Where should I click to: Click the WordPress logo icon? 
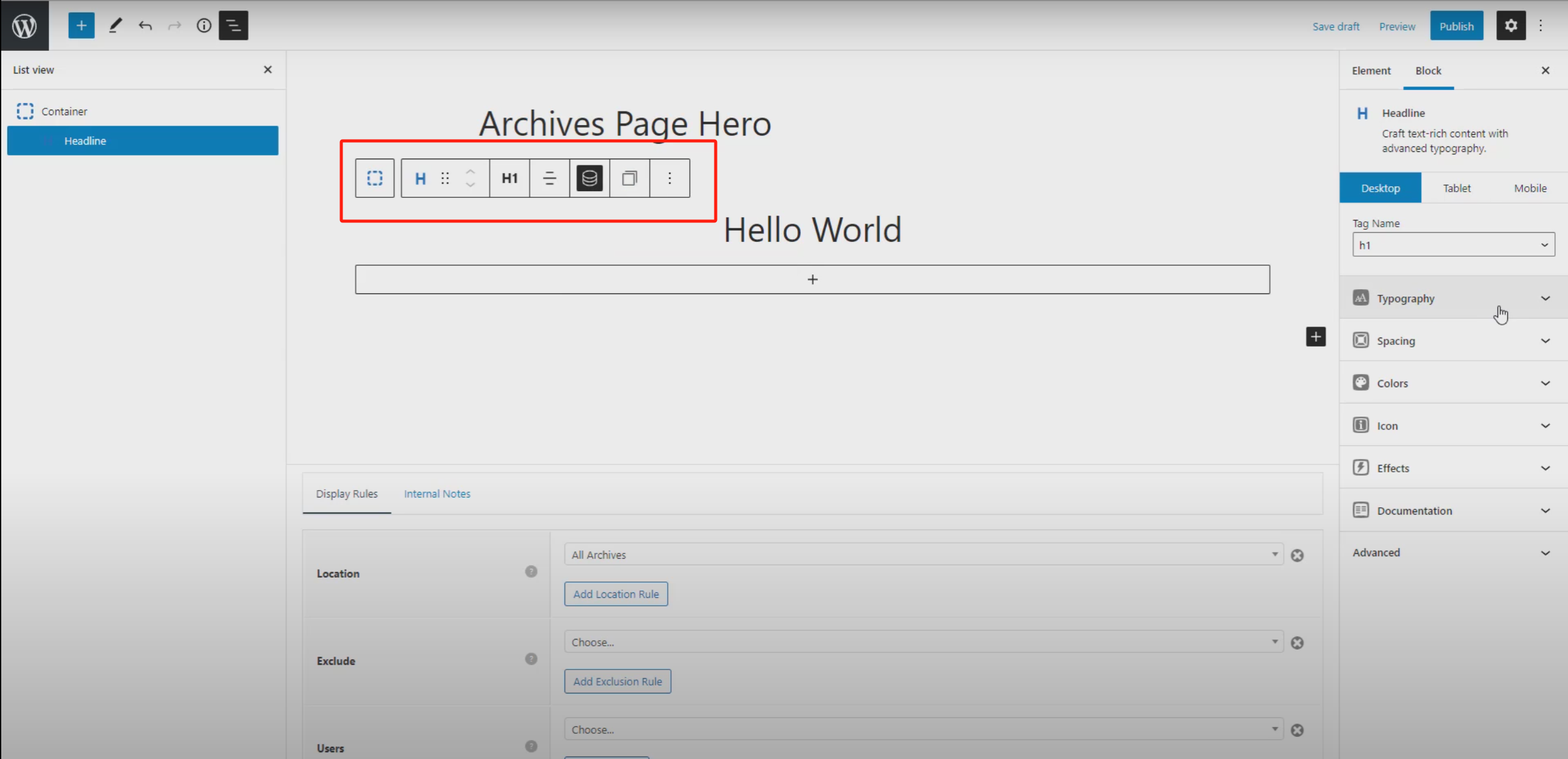tap(25, 26)
